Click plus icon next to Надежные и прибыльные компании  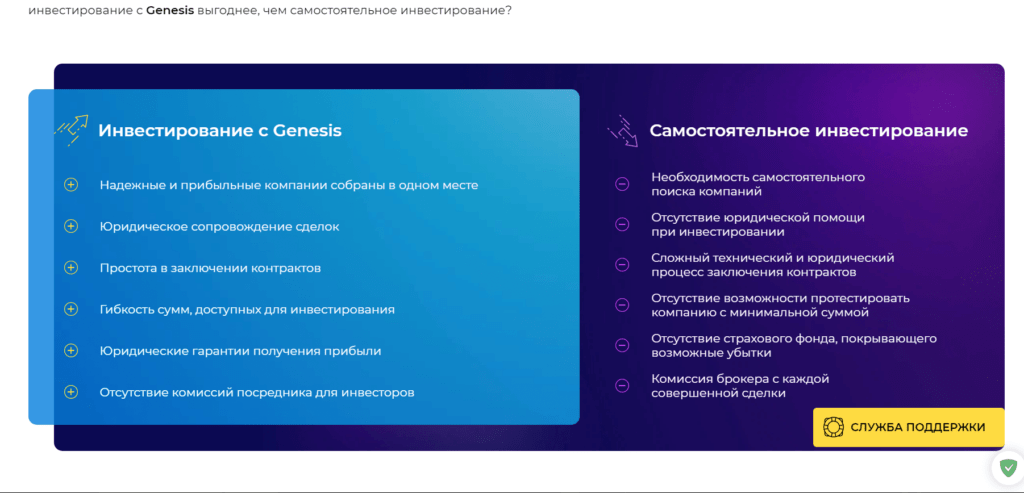[71, 185]
